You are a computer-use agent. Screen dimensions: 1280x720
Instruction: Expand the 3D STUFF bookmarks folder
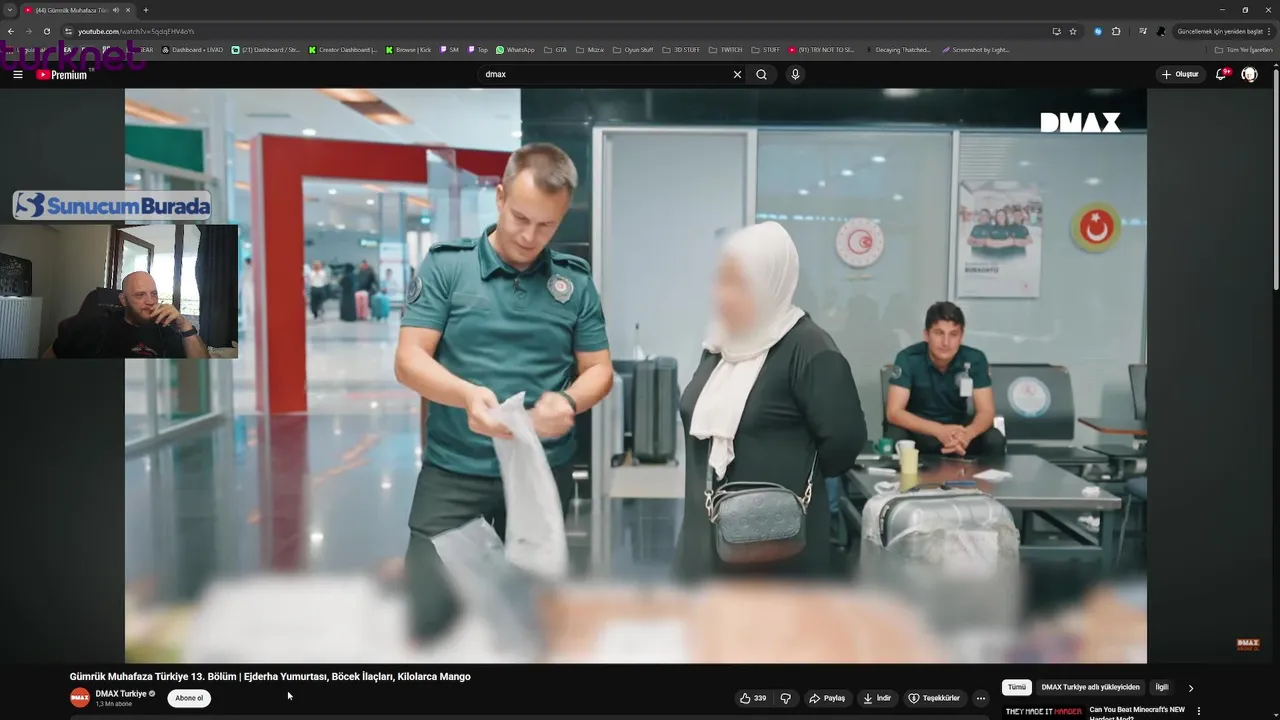682,49
